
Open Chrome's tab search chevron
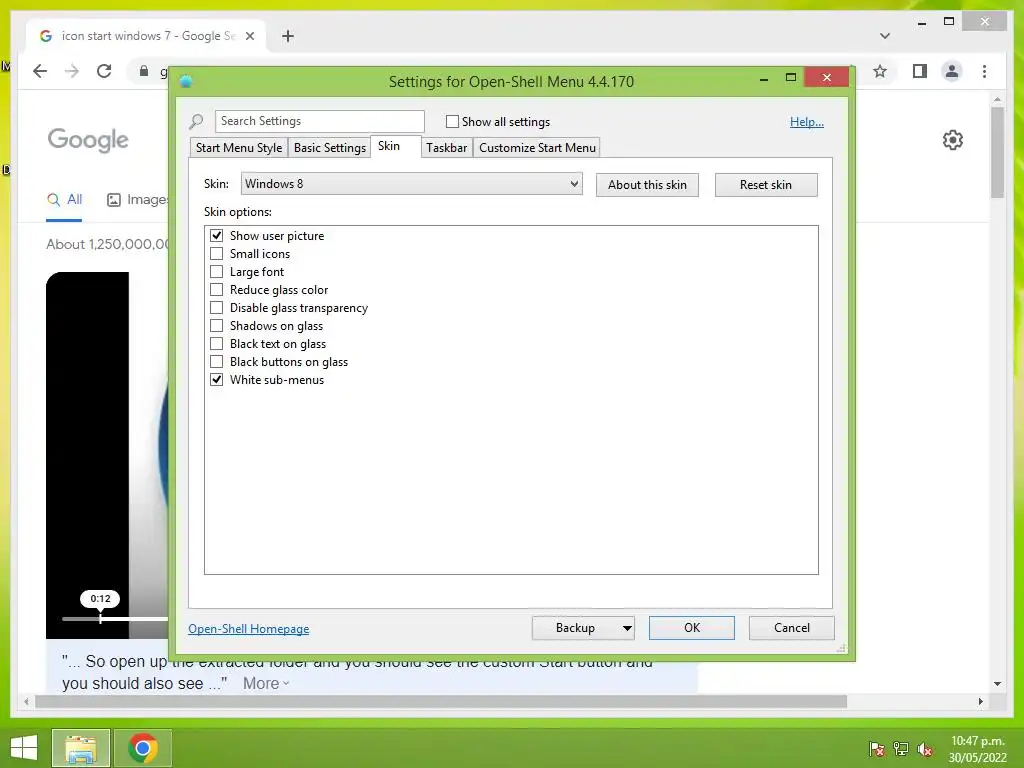pos(885,36)
